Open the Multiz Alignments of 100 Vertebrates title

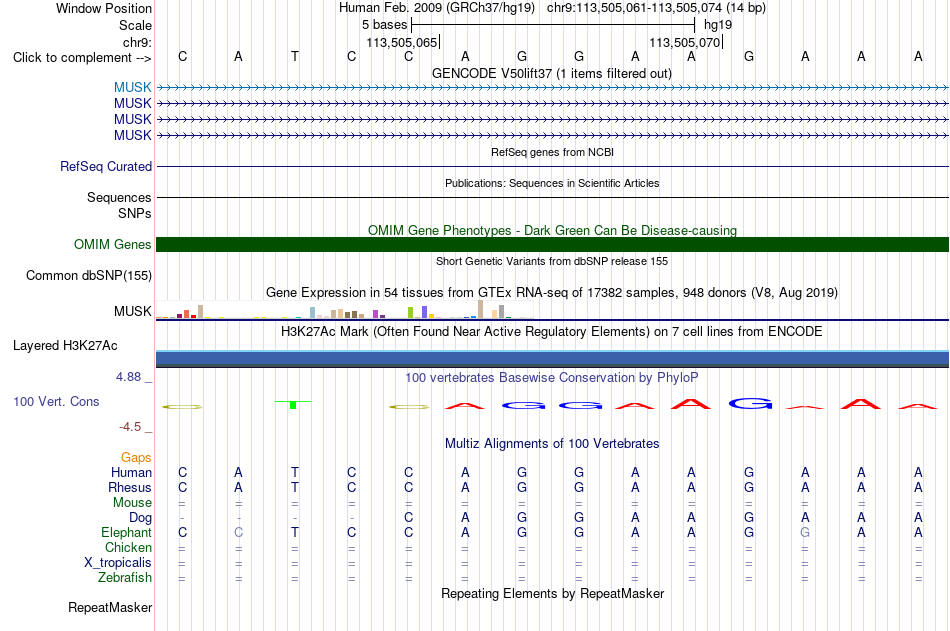tap(552, 444)
